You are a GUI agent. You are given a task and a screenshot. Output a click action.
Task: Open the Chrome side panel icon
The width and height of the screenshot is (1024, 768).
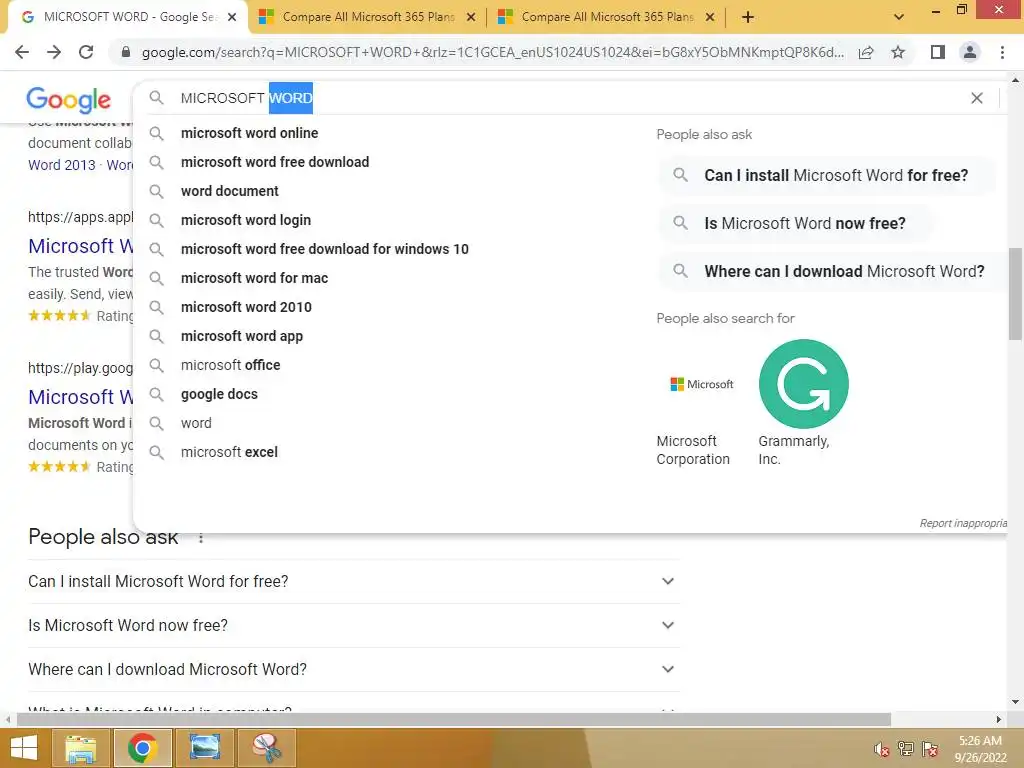pyautogui.click(x=938, y=52)
